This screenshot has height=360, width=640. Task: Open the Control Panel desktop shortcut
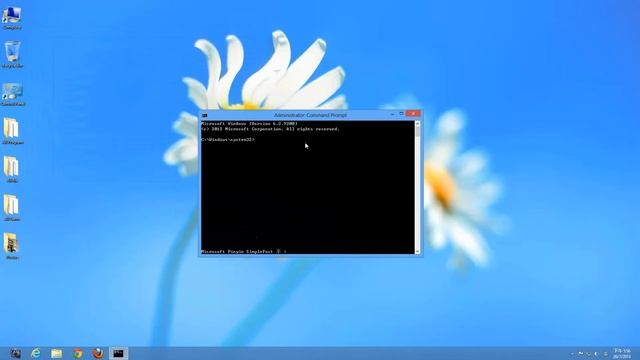pos(13,94)
